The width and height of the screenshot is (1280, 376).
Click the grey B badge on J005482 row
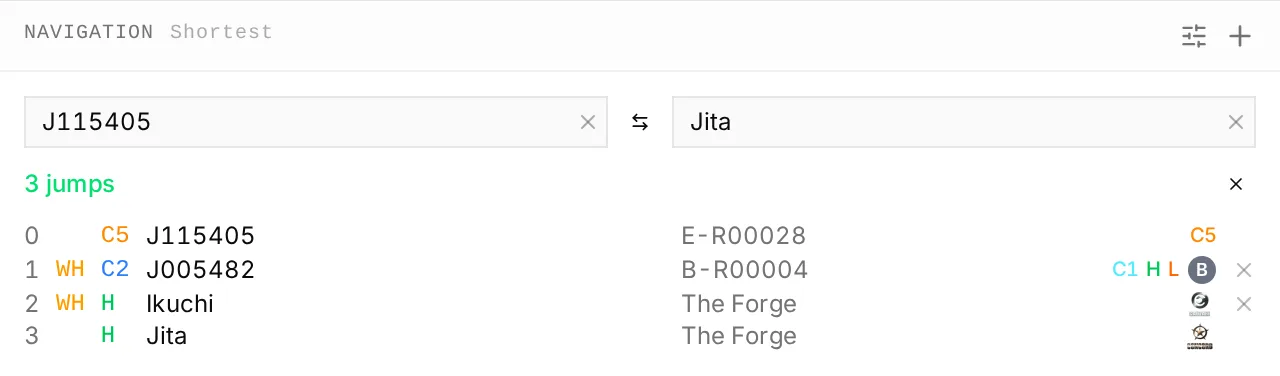point(1202,269)
